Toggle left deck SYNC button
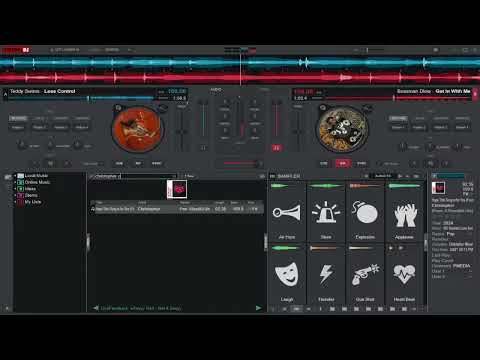This screenshot has width=480, height=360. [x=157, y=163]
